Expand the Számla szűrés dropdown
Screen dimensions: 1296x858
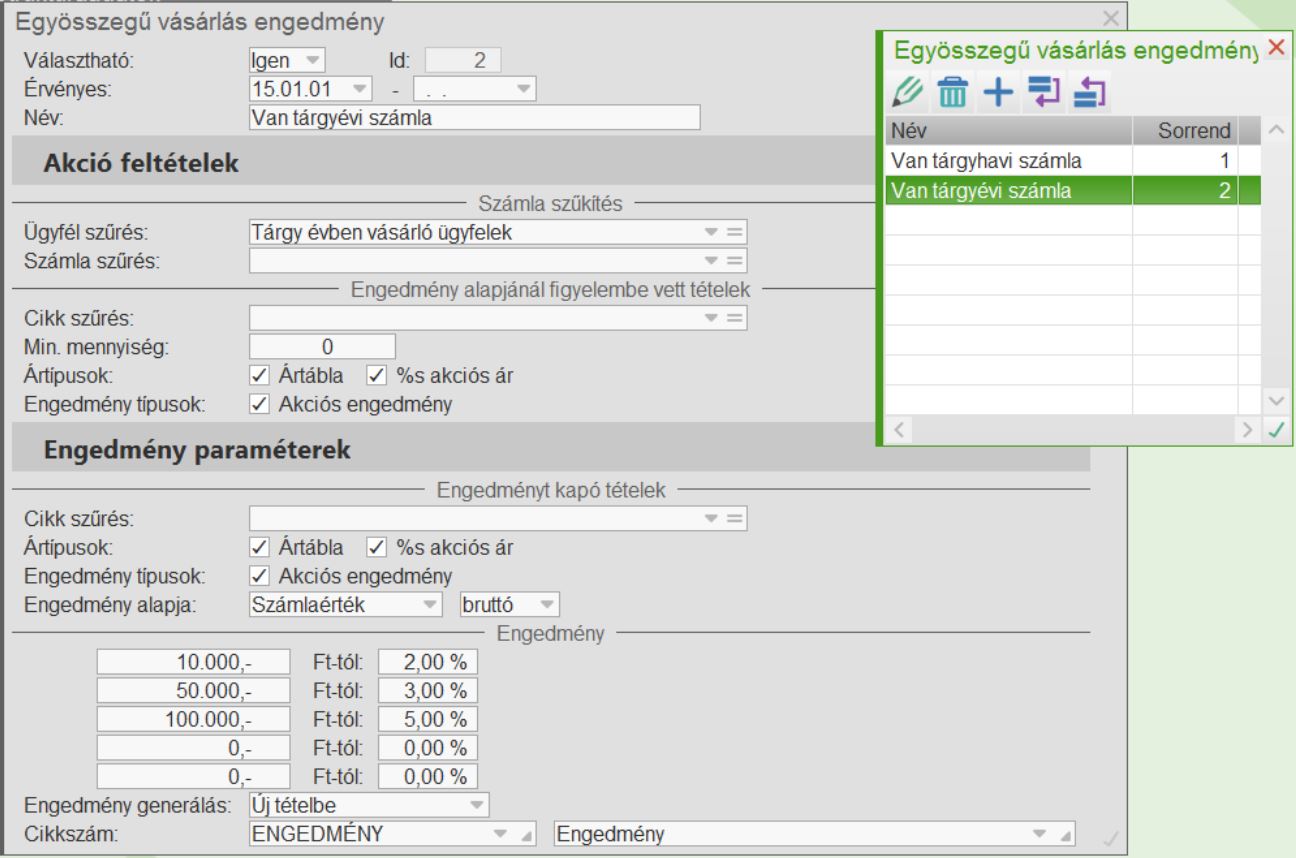[711, 261]
